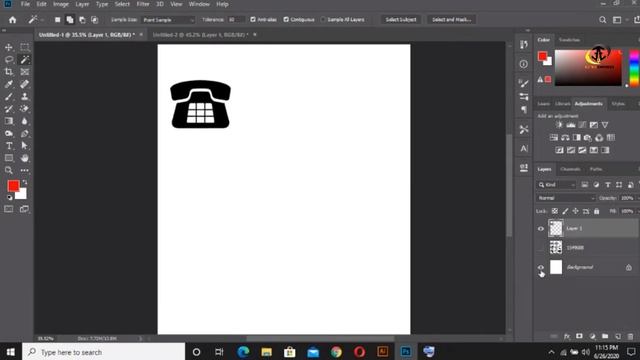
Task: Select the Rectangular Marquee tool
Action: (25, 47)
